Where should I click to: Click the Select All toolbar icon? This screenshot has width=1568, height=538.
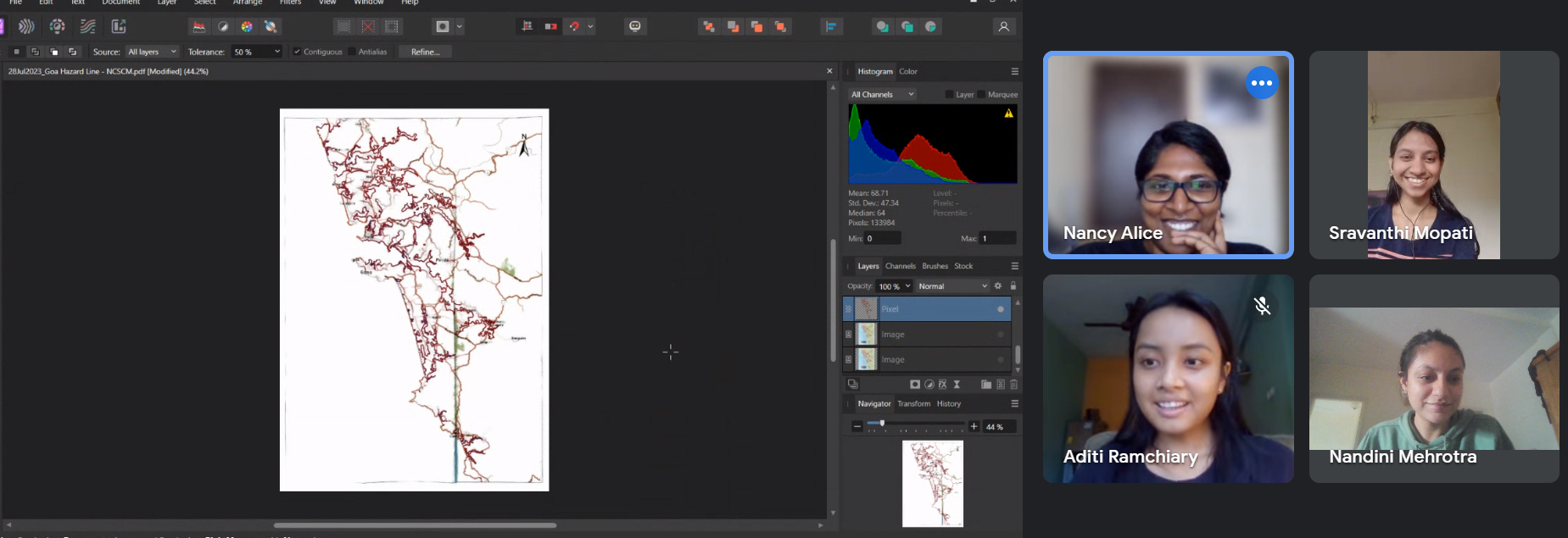pos(343,27)
